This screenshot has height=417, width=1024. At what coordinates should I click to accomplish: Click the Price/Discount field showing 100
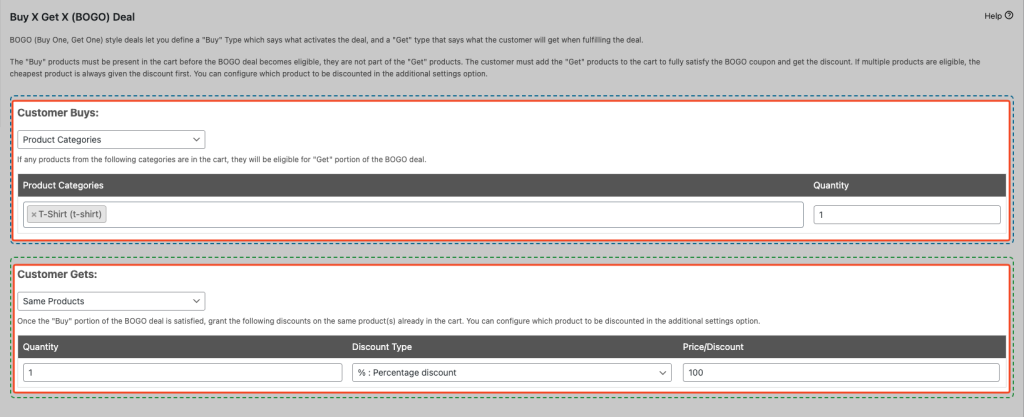840,372
